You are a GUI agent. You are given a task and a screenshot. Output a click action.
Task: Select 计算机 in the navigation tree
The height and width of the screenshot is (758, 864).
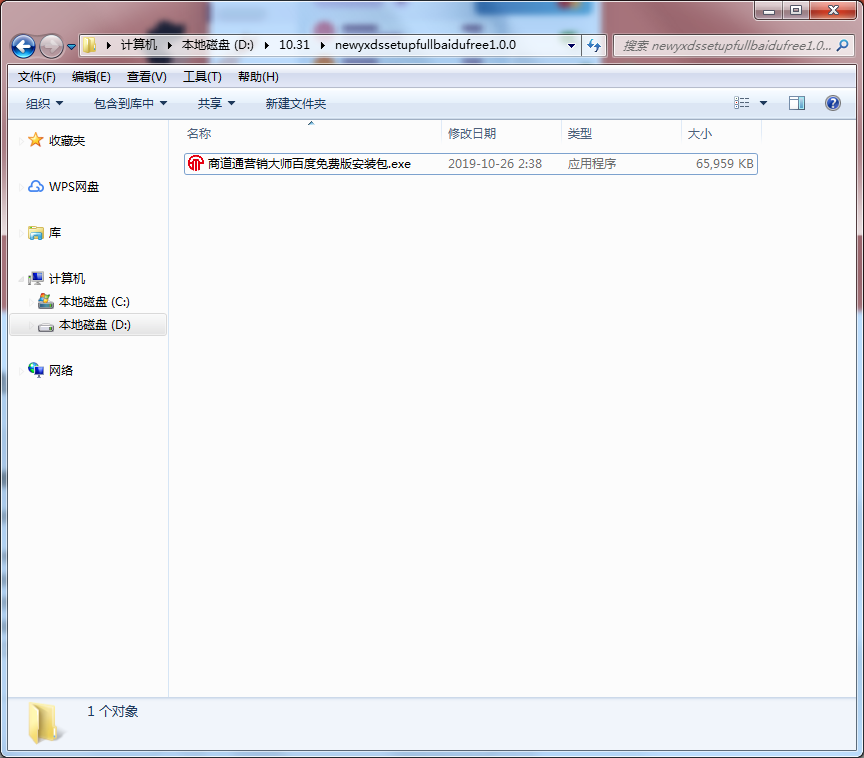pos(67,279)
